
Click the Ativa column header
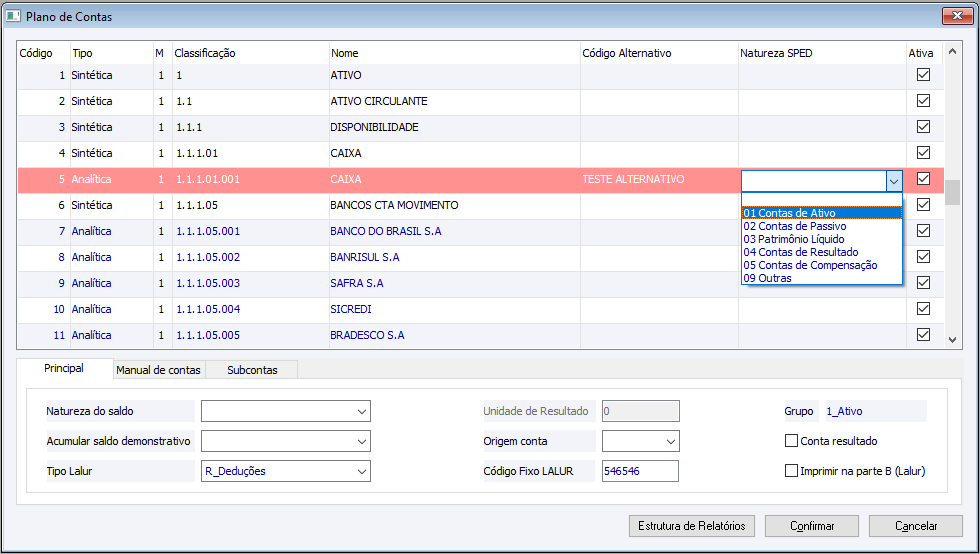(924, 53)
